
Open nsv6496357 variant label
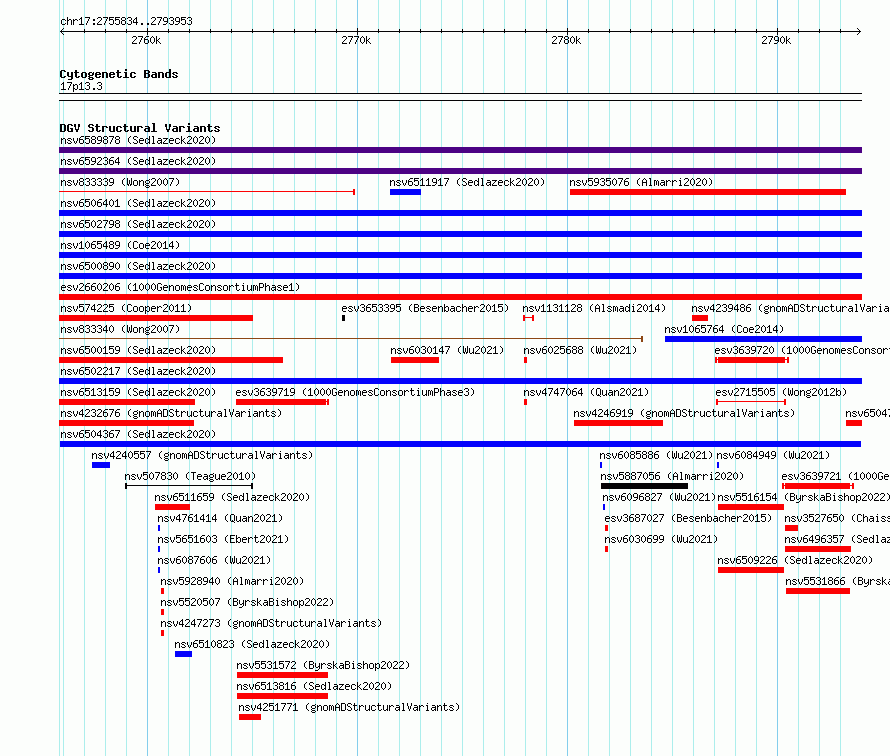pyautogui.click(x=837, y=539)
